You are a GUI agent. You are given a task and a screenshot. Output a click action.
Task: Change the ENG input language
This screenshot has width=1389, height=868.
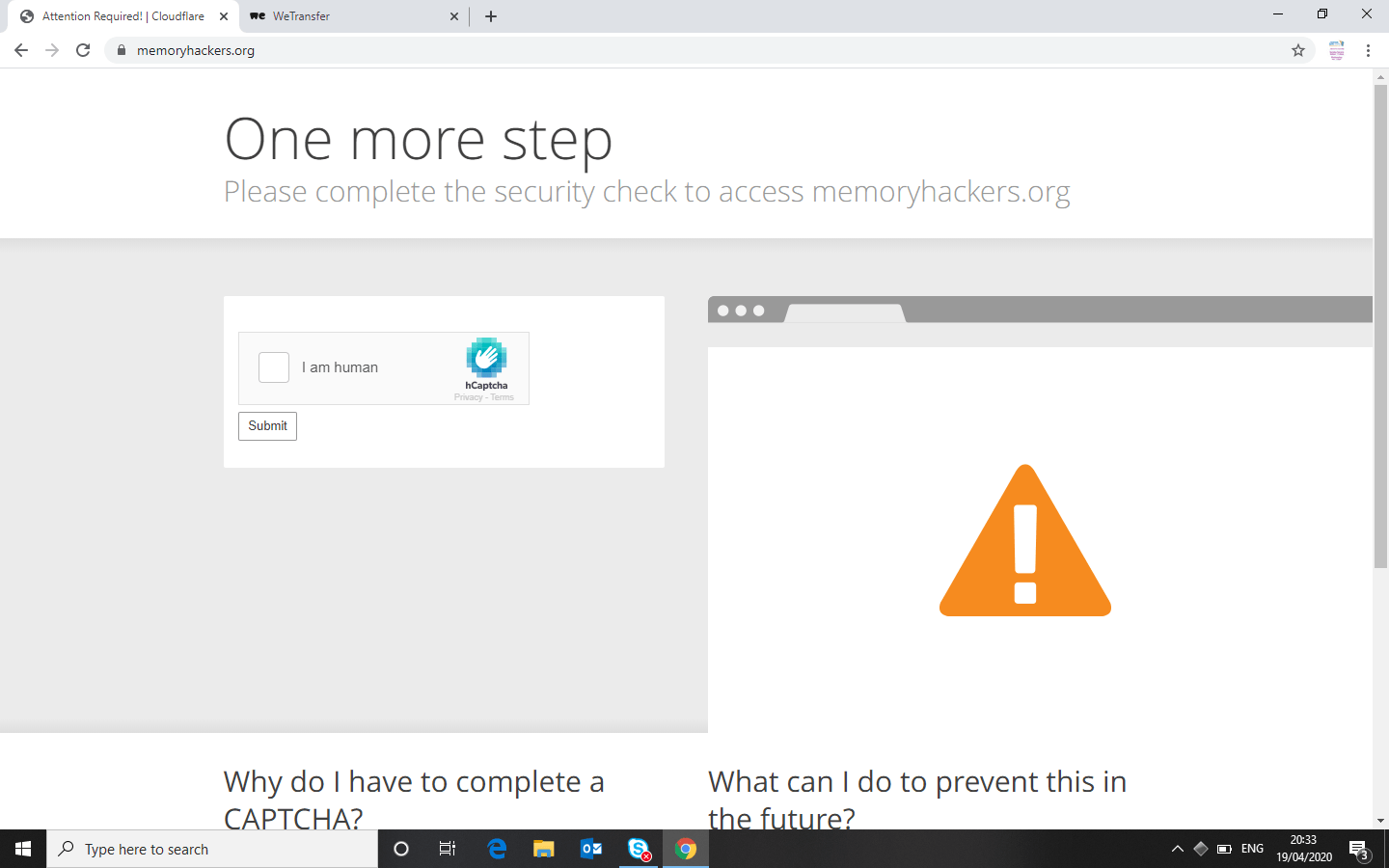coord(1252,849)
